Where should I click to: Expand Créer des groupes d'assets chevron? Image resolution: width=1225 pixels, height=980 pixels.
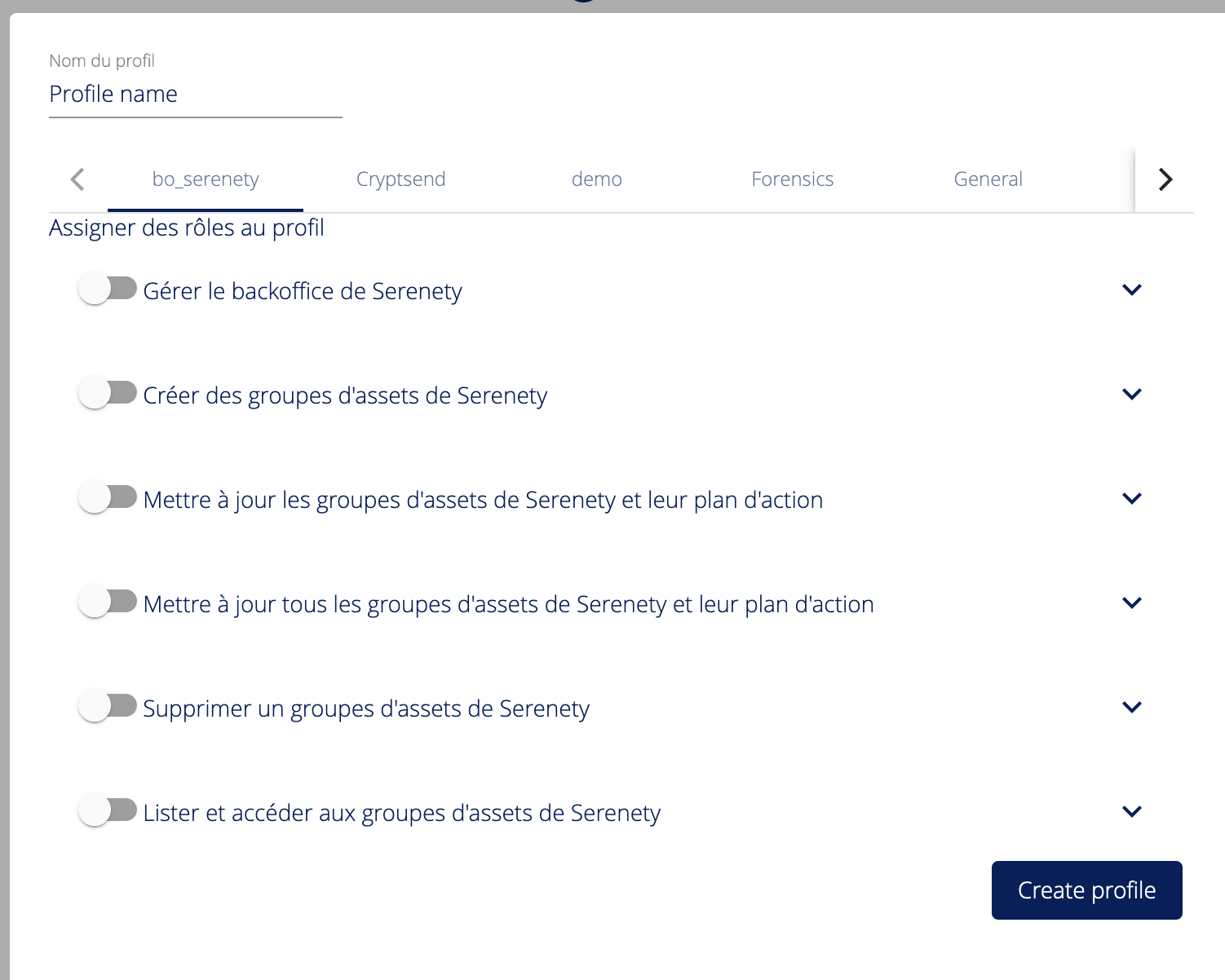point(1131,394)
